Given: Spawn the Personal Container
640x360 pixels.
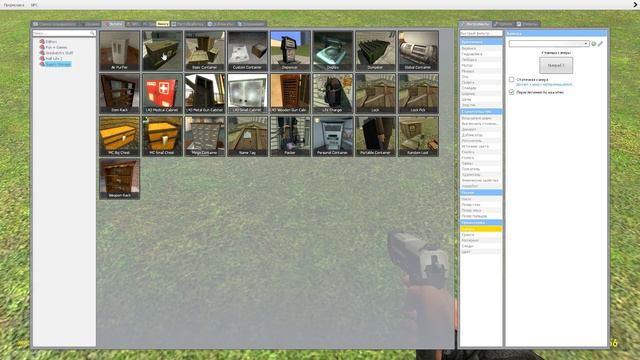Looking at the screenshot, I should pyautogui.click(x=333, y=136).
